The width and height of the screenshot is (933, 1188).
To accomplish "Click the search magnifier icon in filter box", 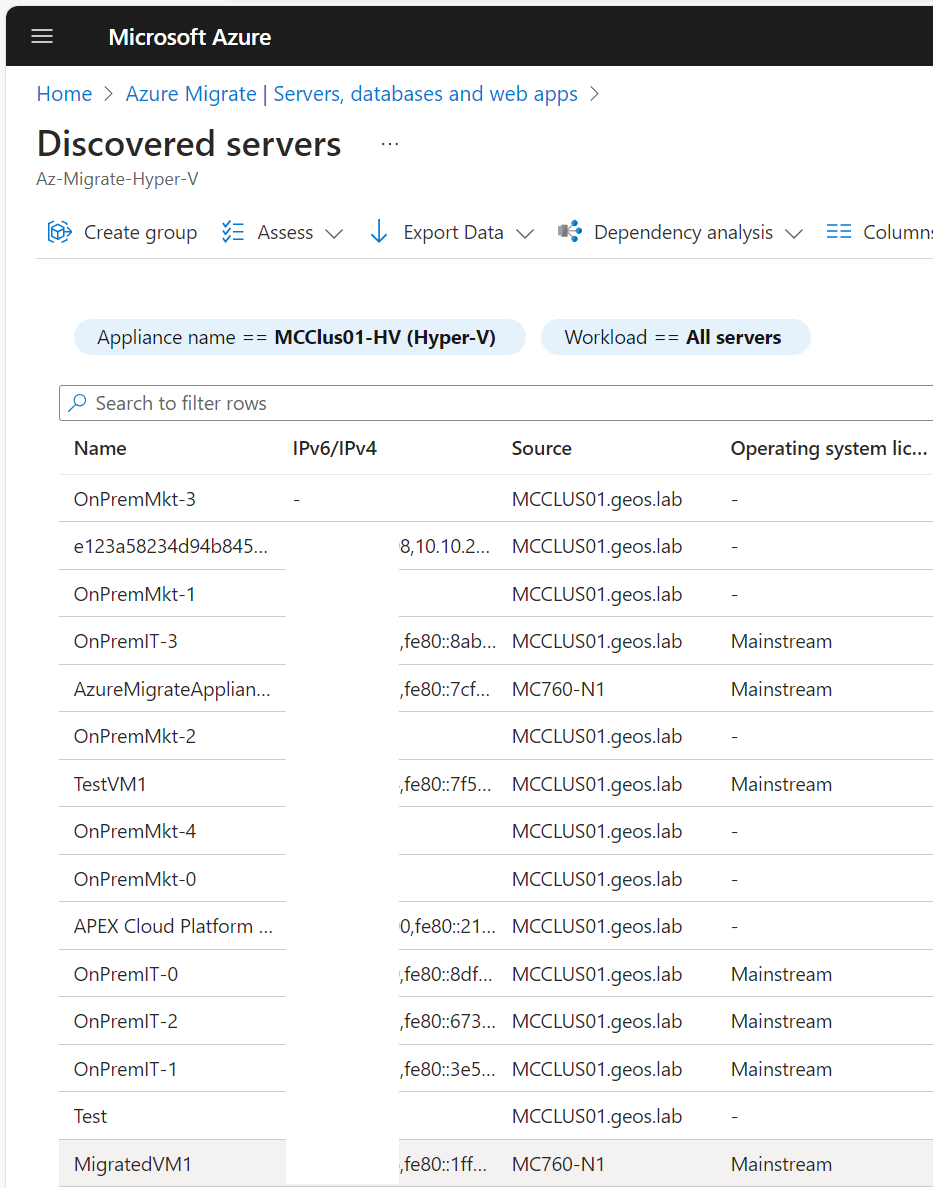I will point(79,402).
